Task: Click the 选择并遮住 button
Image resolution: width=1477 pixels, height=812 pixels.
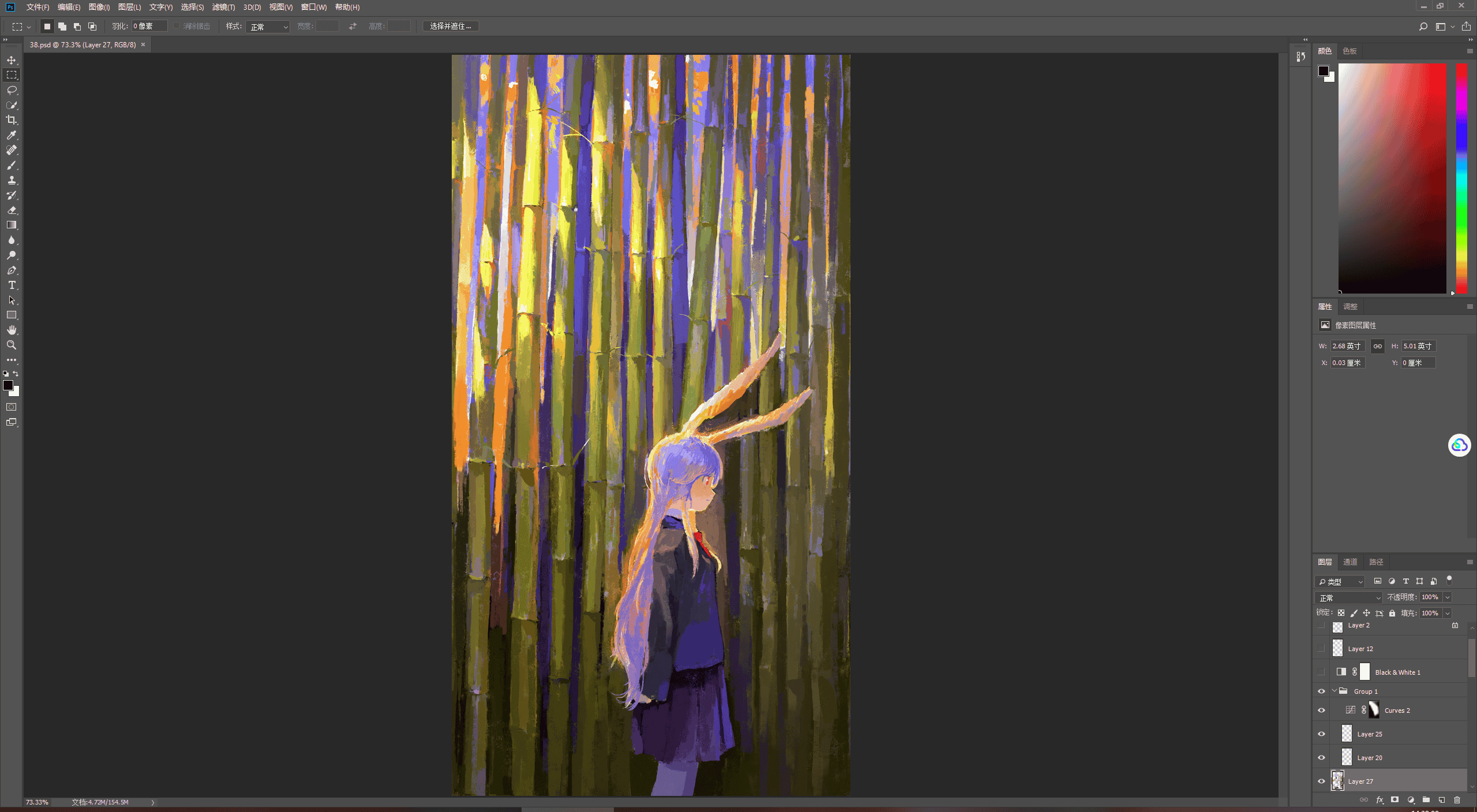Action: point(451,27)
